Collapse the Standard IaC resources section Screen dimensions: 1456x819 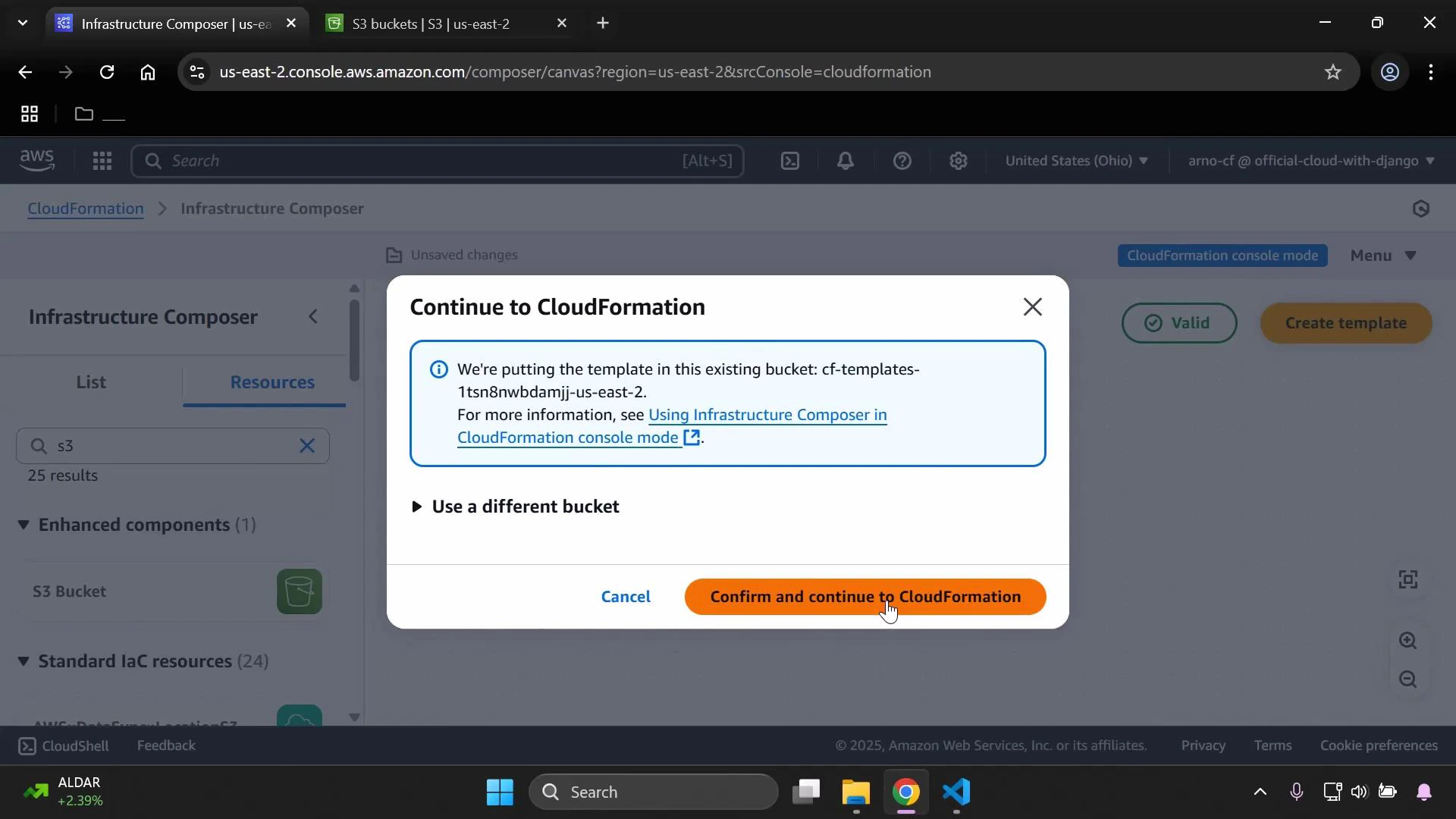(24, 661)
